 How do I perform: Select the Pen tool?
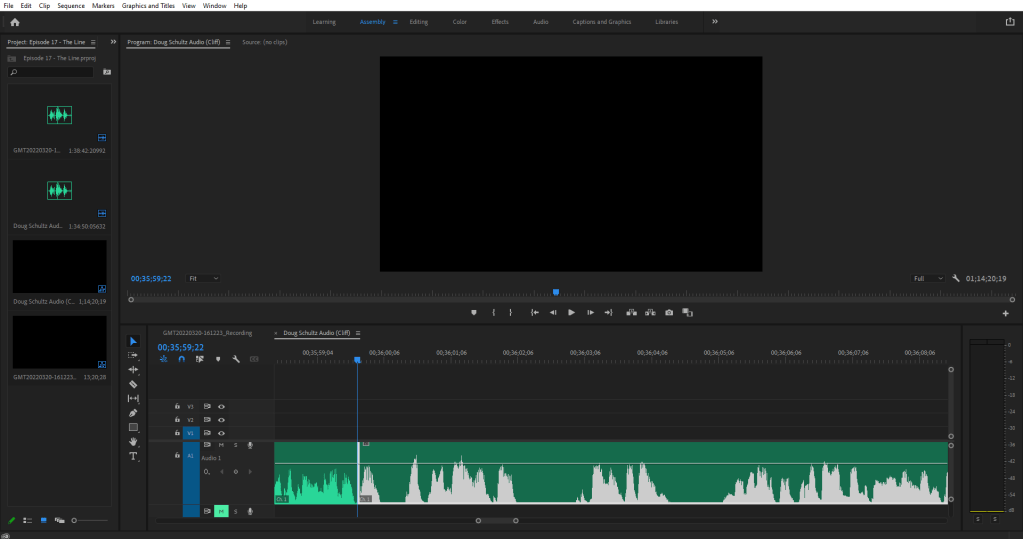tap(133, 413)
